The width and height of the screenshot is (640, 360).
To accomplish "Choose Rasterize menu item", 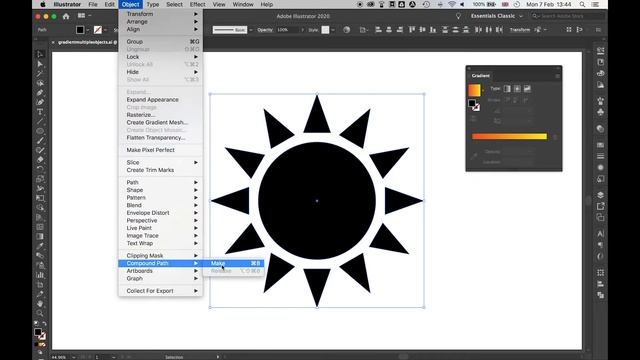I will 160,115.
